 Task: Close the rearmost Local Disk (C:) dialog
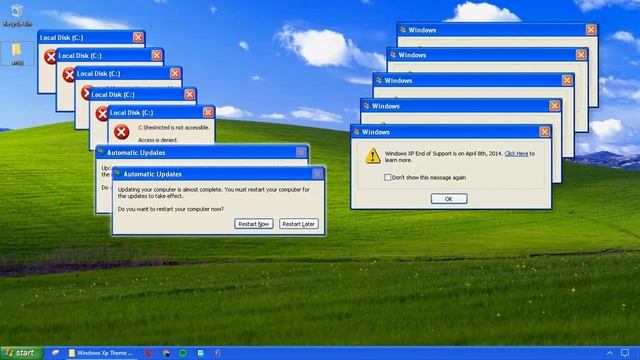pos(138,37)
